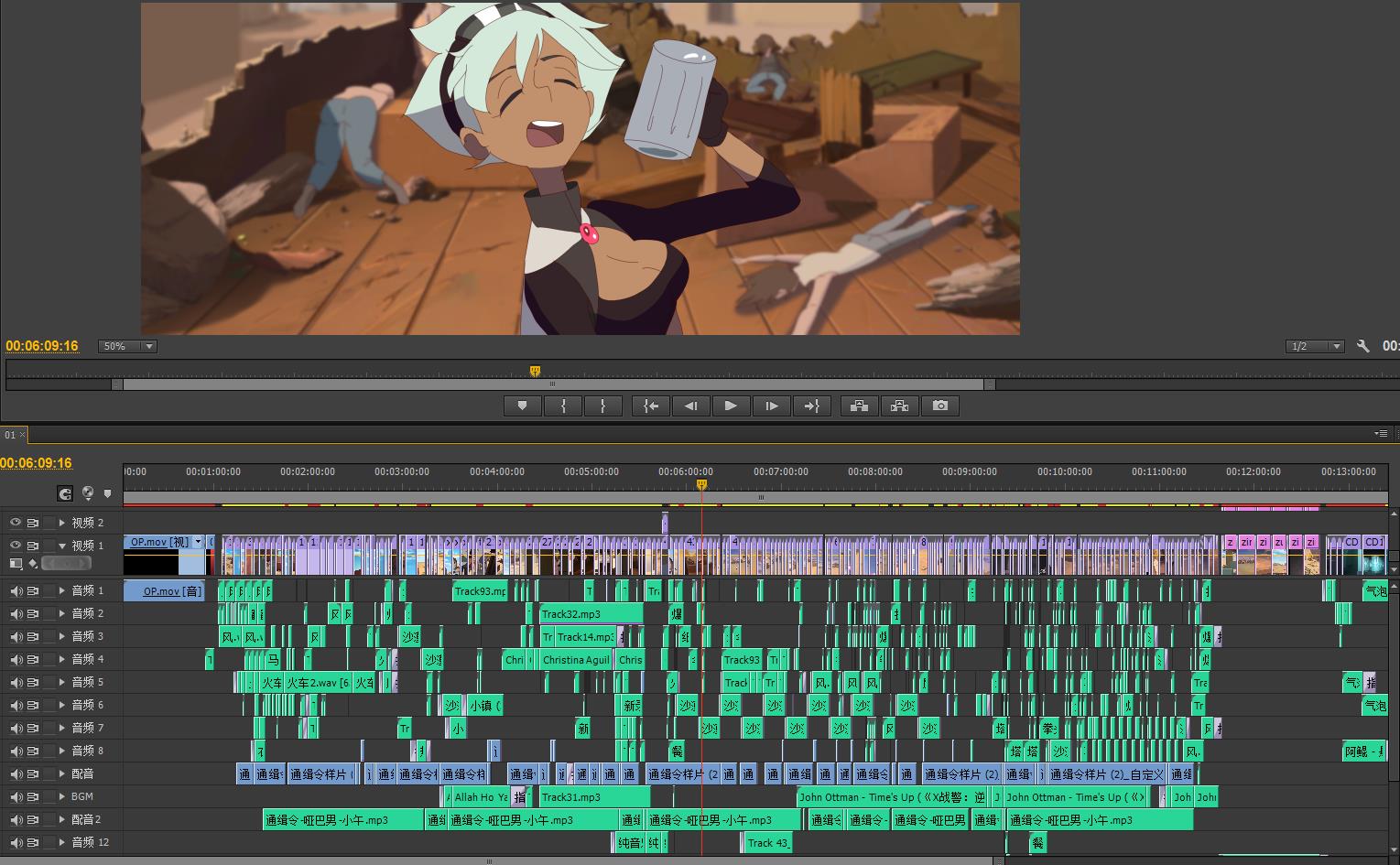Mute the 音频 6 track
Viewport: 1400px width, 865px height.
point(16,706)
